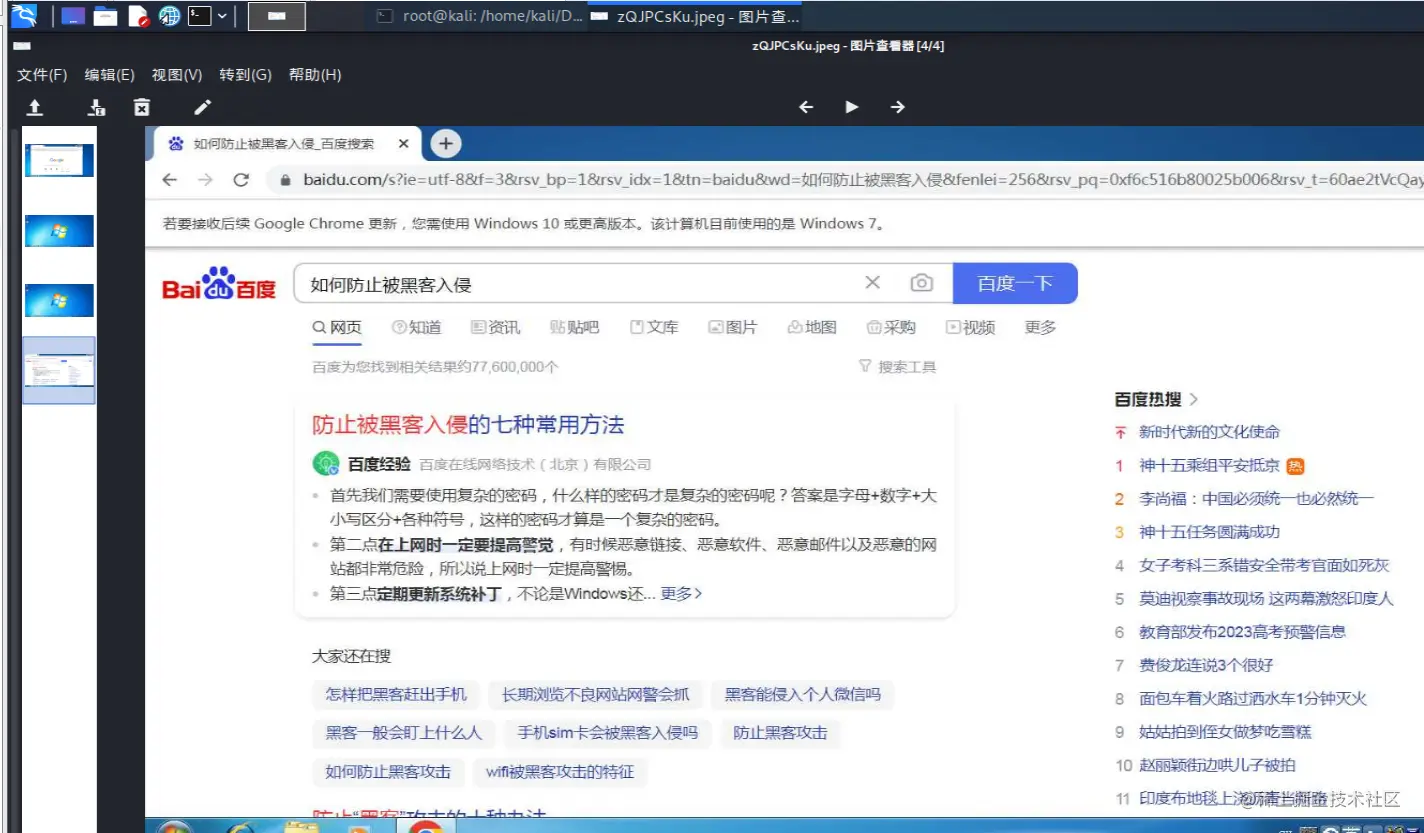Clear the search box with the X icon
The image size is (1424, 833).
tap(873, 283)
